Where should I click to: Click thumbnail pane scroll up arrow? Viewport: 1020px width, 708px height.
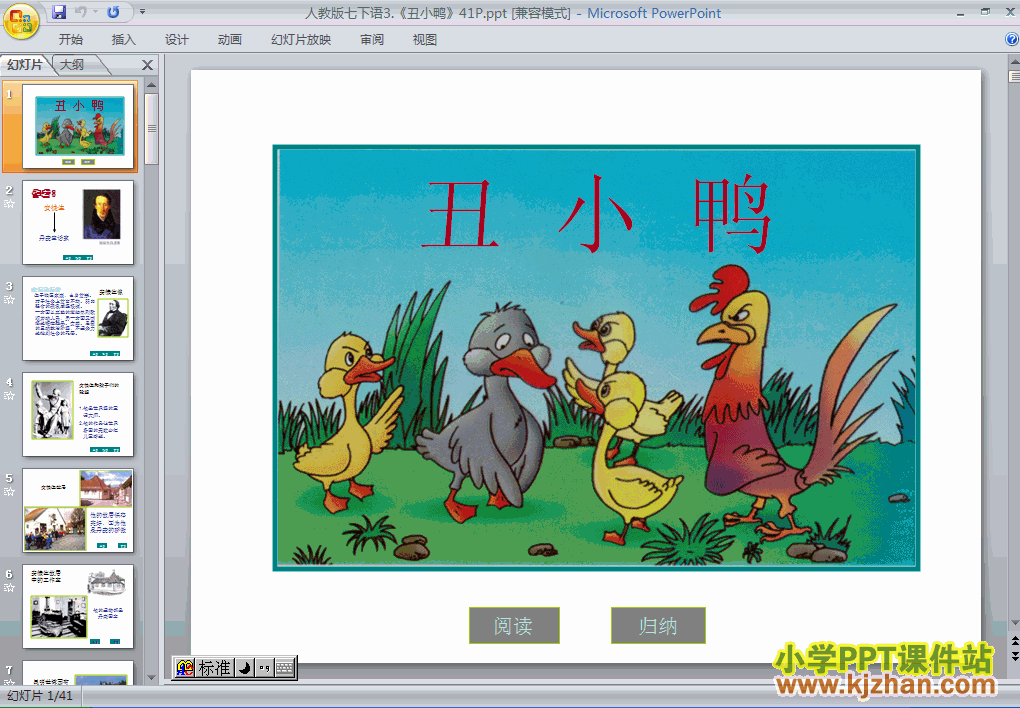tap(152, 85)
